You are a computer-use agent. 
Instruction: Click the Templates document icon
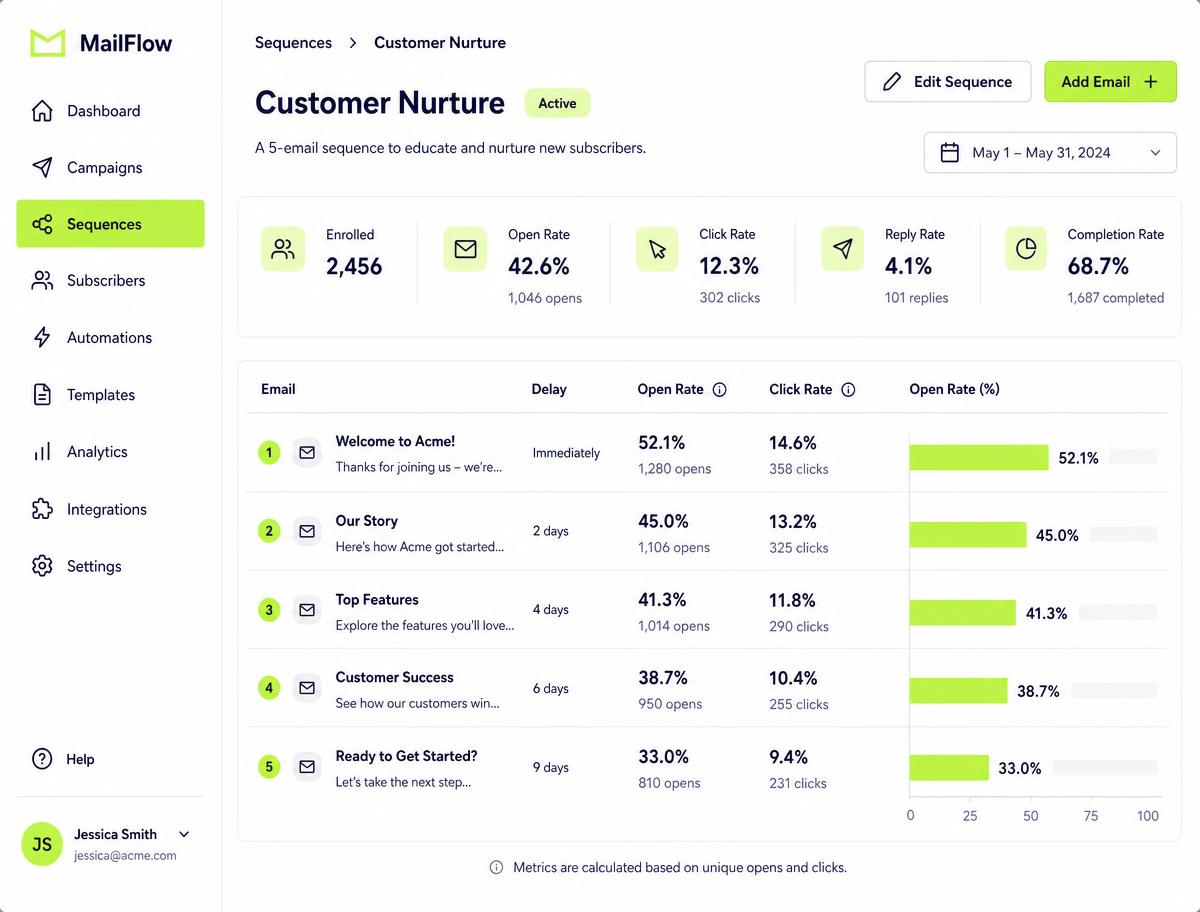tap(42, 395)
